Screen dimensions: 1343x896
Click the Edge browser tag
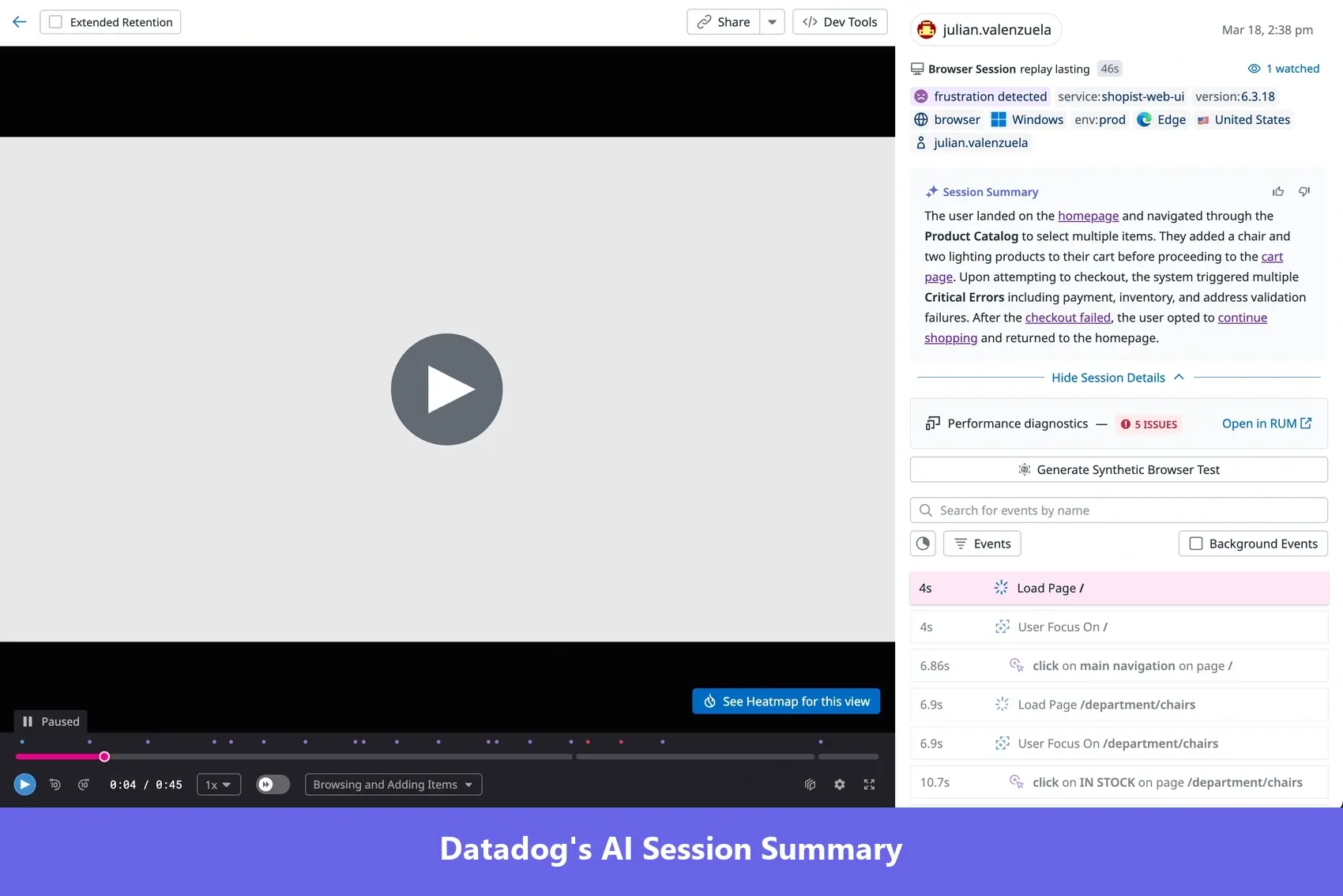pyautogui.click(x=1161, y=119)
